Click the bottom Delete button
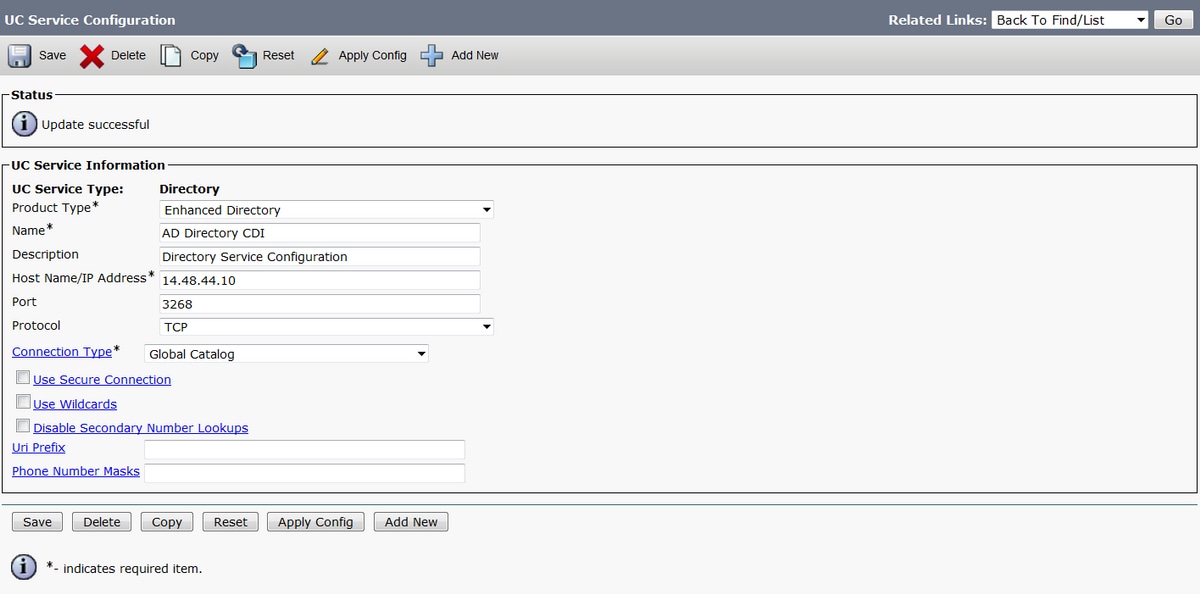The height and width of the screenshot is (594, 1200). [x=102, y=522]
